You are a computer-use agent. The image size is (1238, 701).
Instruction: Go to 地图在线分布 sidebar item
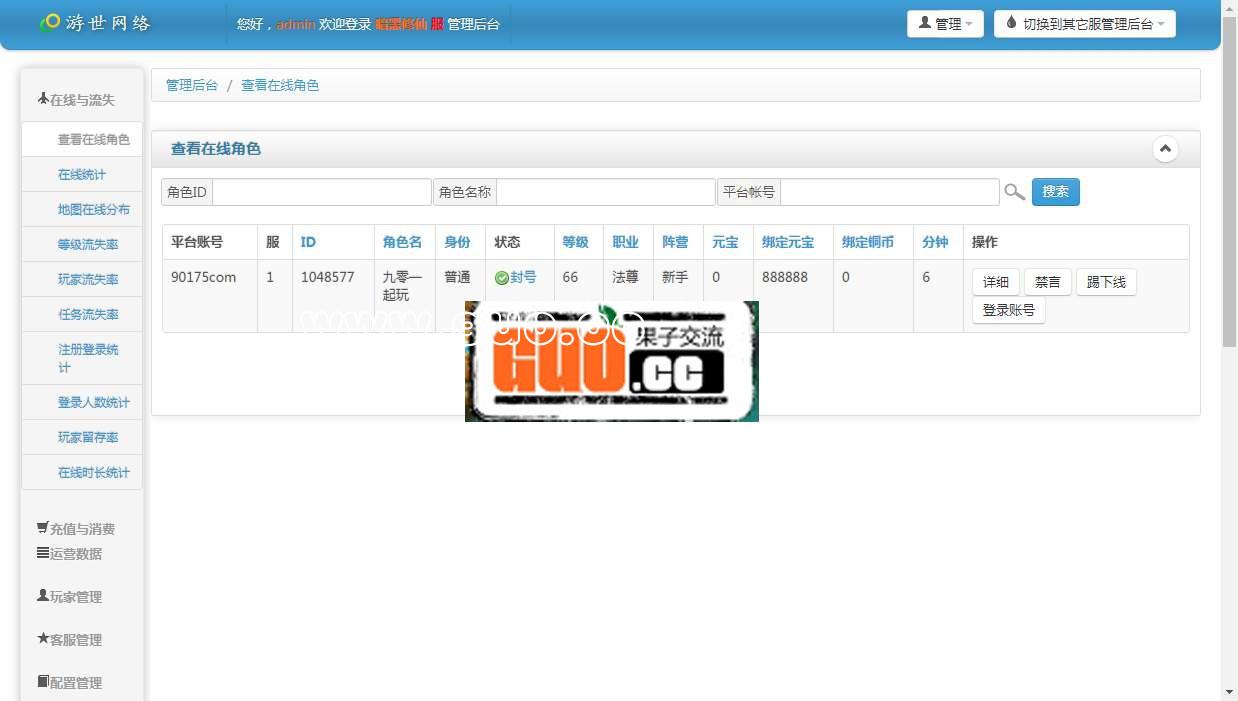pos(82,210)
